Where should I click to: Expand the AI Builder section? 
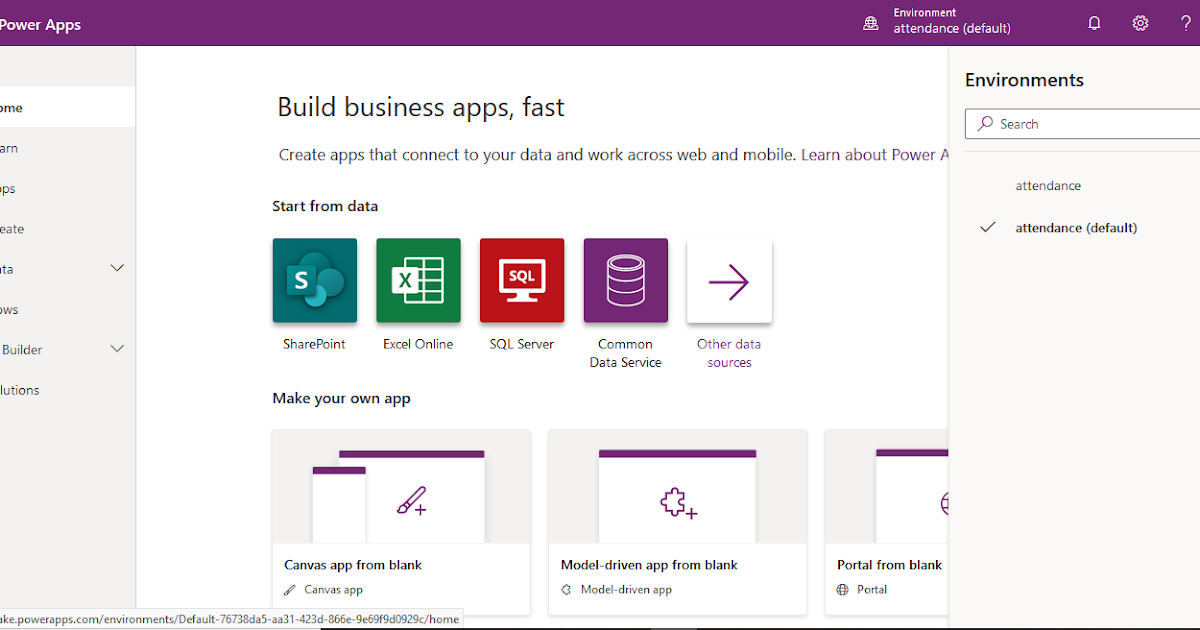point(117,348)
